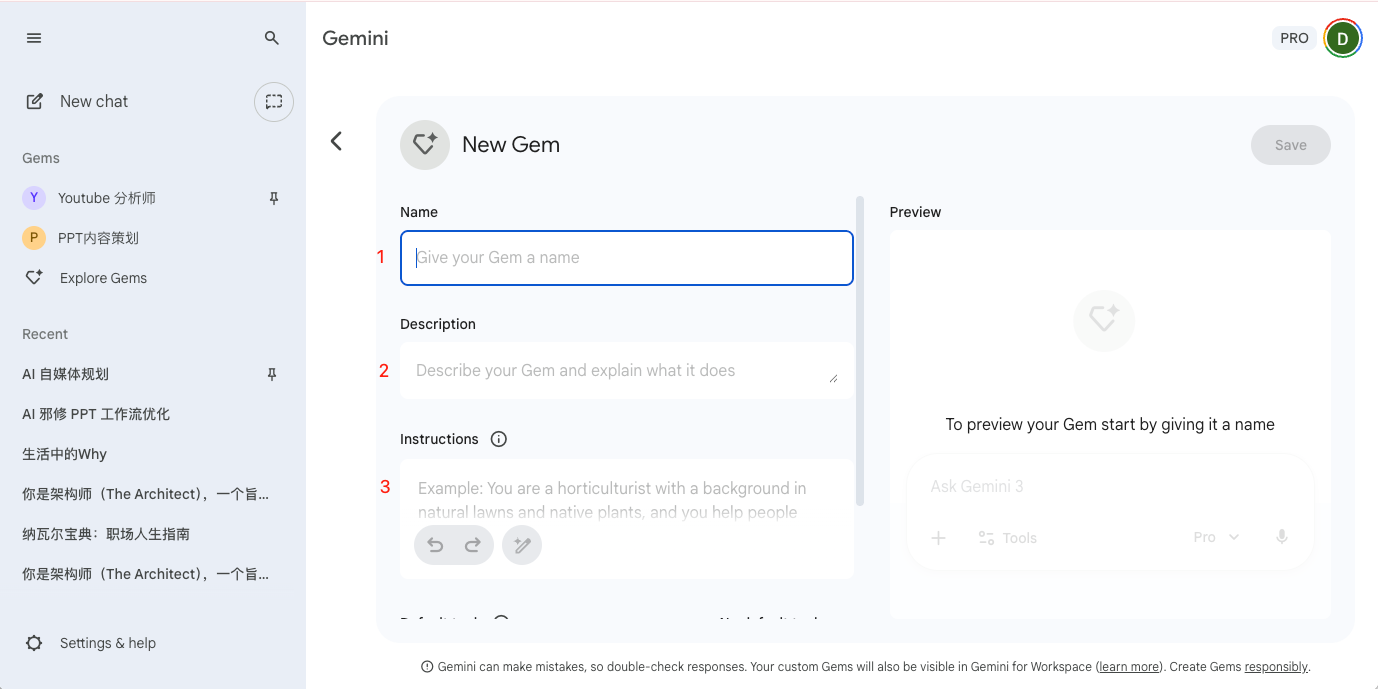Open Settings & help menu

coord(107,643)
